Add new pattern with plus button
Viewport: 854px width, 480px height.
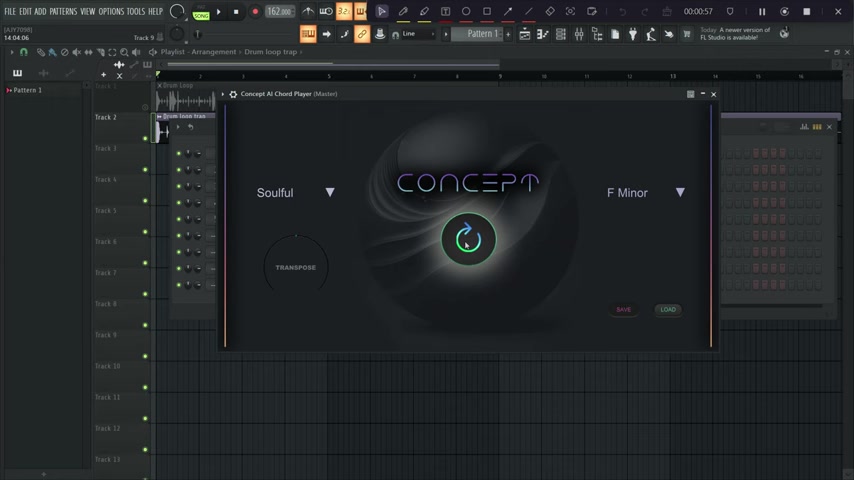coord(508,34)
